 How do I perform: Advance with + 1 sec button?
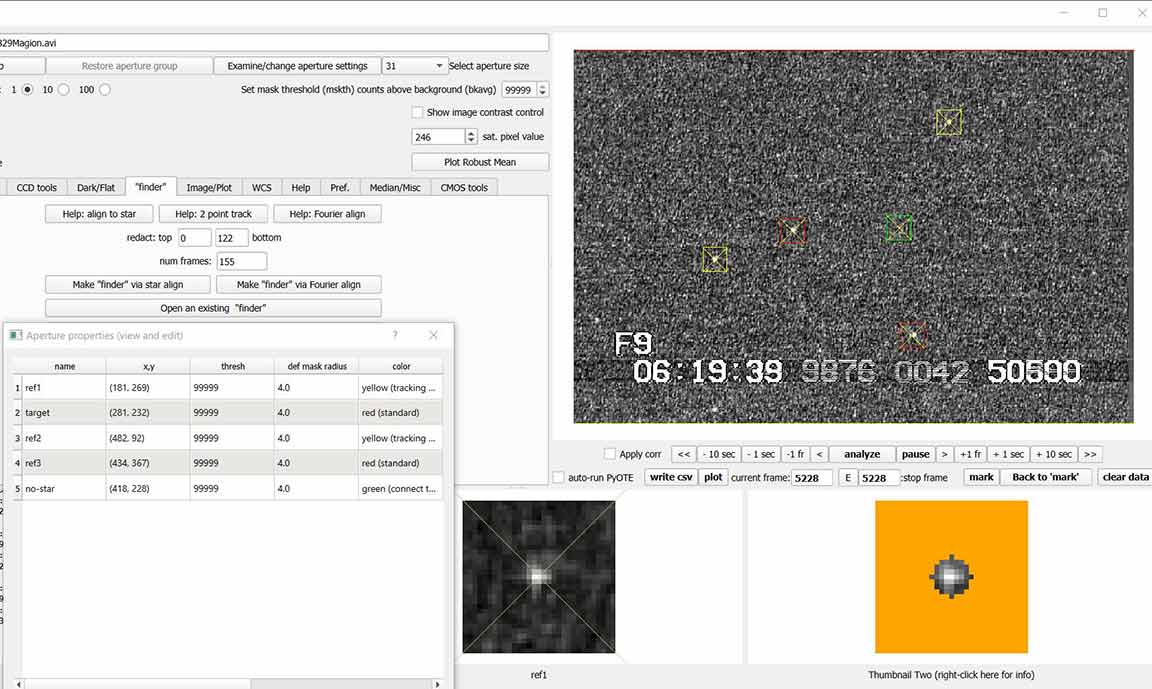[1009, 454]
